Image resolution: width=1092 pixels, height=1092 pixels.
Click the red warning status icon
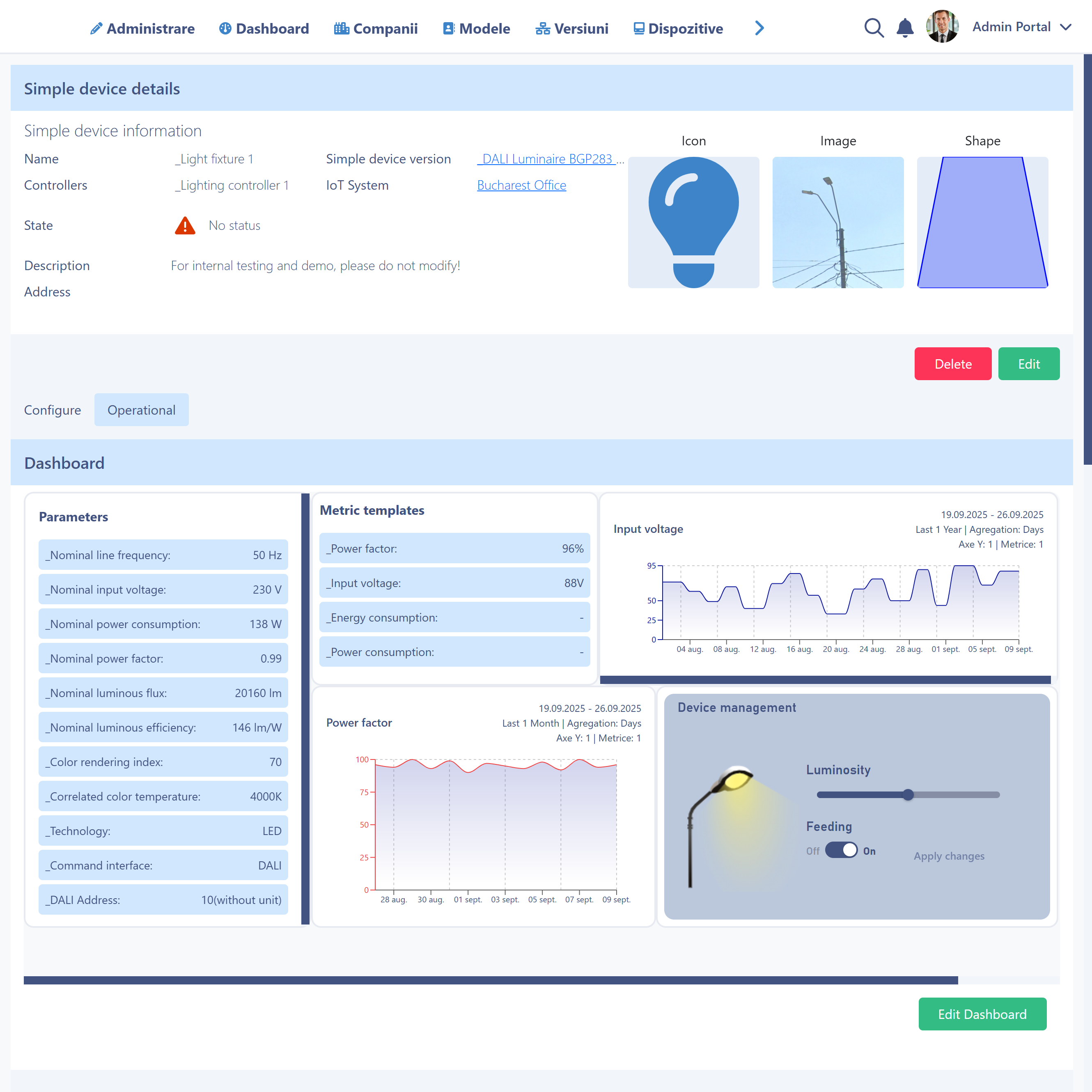[x=185, y=225]
